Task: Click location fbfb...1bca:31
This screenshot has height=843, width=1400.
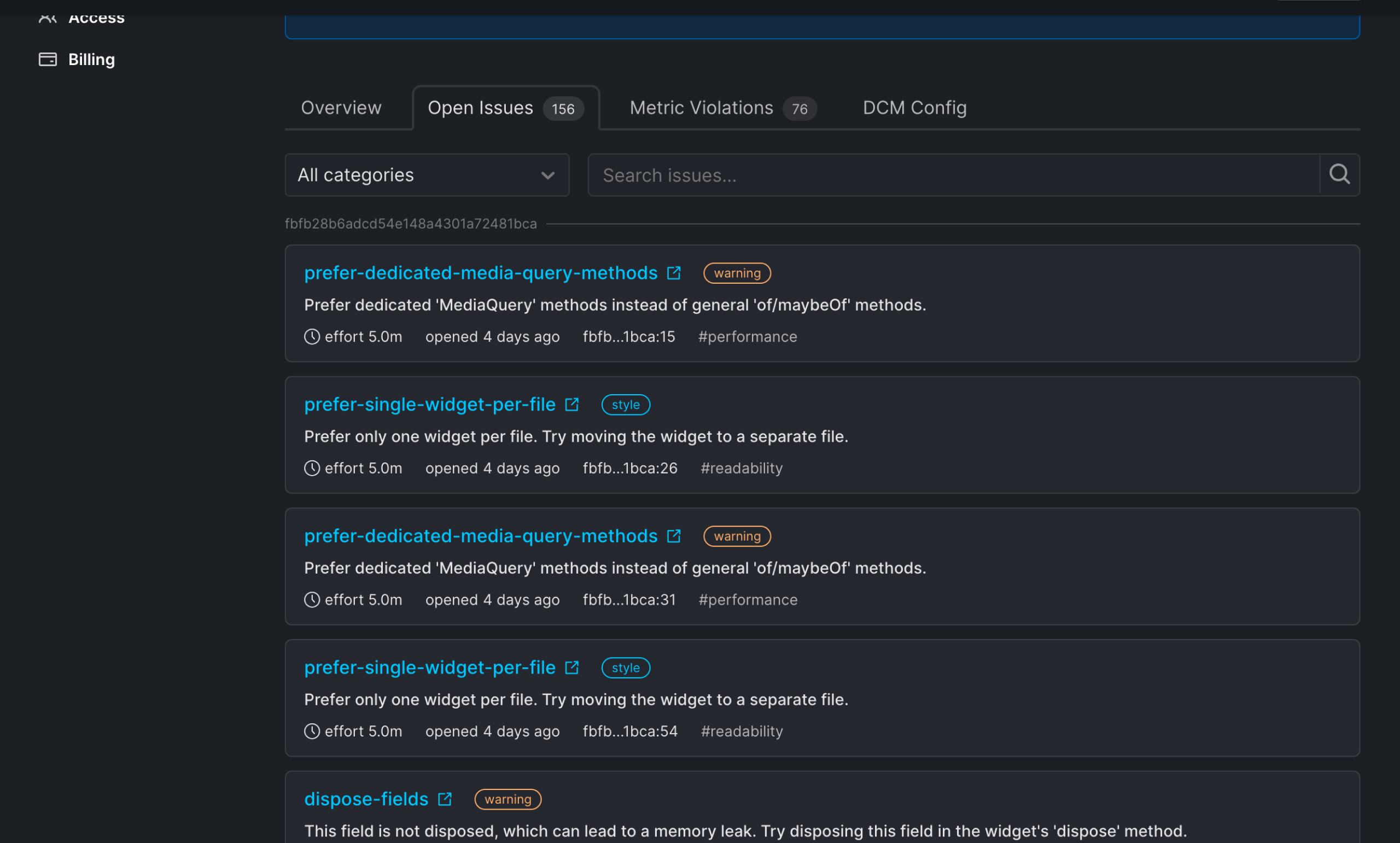Action: pos(629,600)
